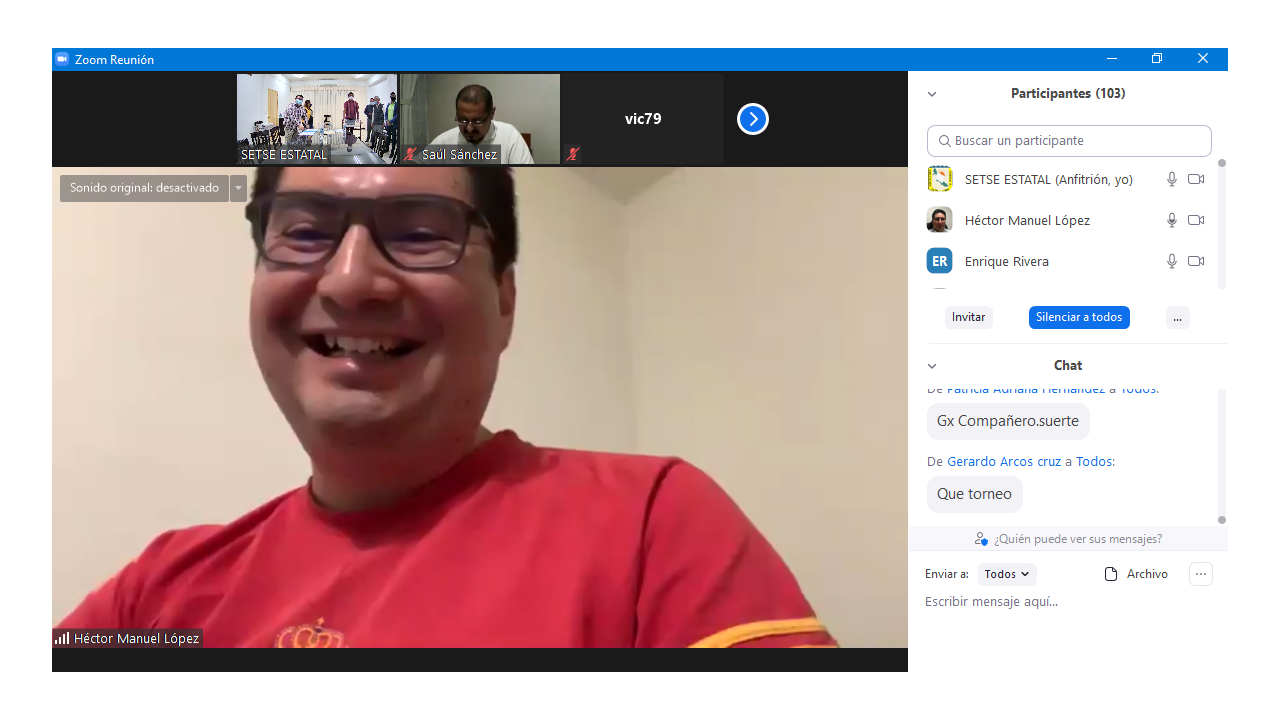Screen dimensions: 1280x720
Task: Toggle Héctor Manuel López microphone icon
Action: click(1172, 220)
